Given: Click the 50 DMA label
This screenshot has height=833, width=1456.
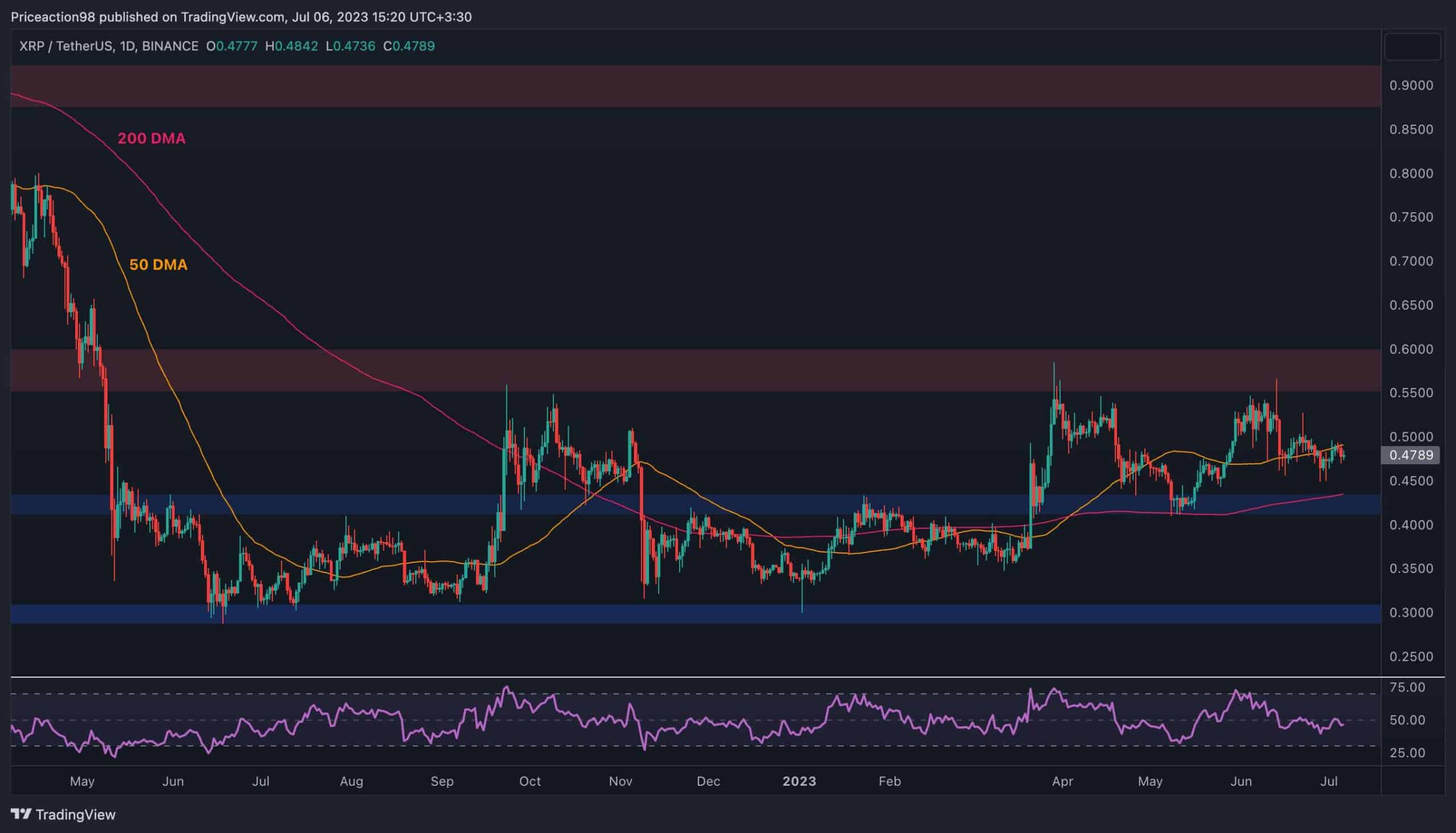Looking at the screenshot, I should (159, 265).
